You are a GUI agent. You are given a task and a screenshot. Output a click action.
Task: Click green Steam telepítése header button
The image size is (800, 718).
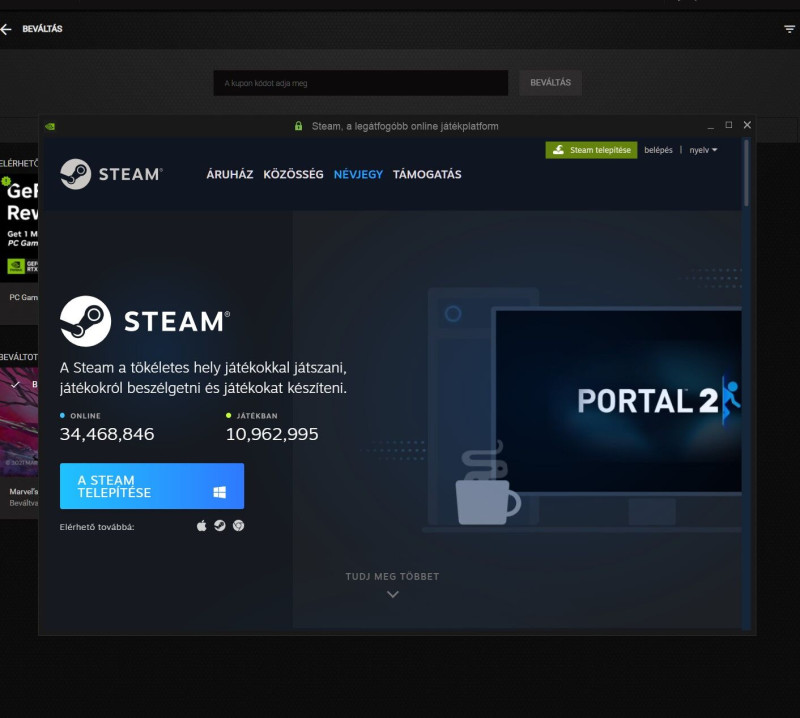[591, 150]
